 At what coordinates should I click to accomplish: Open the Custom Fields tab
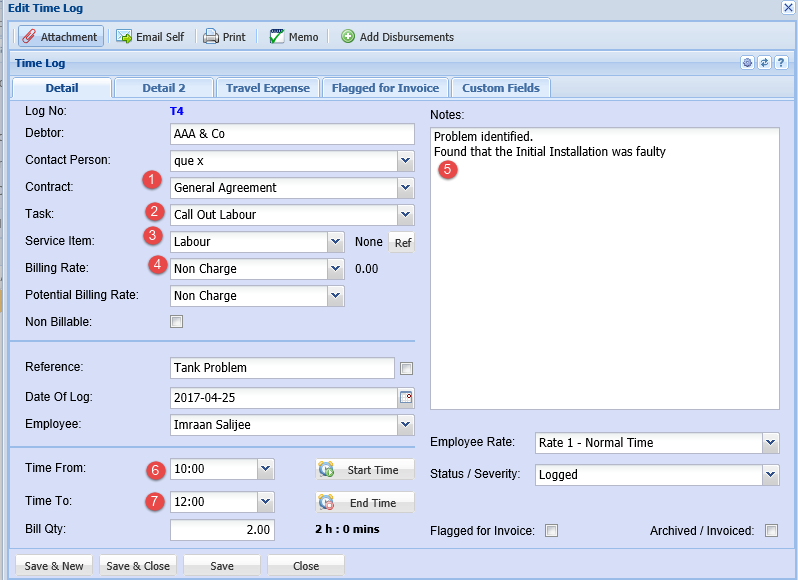[500, 88]
